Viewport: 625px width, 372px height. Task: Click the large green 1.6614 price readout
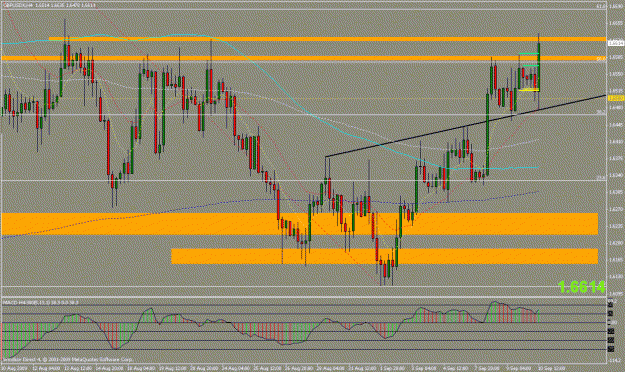coord(582,287)
